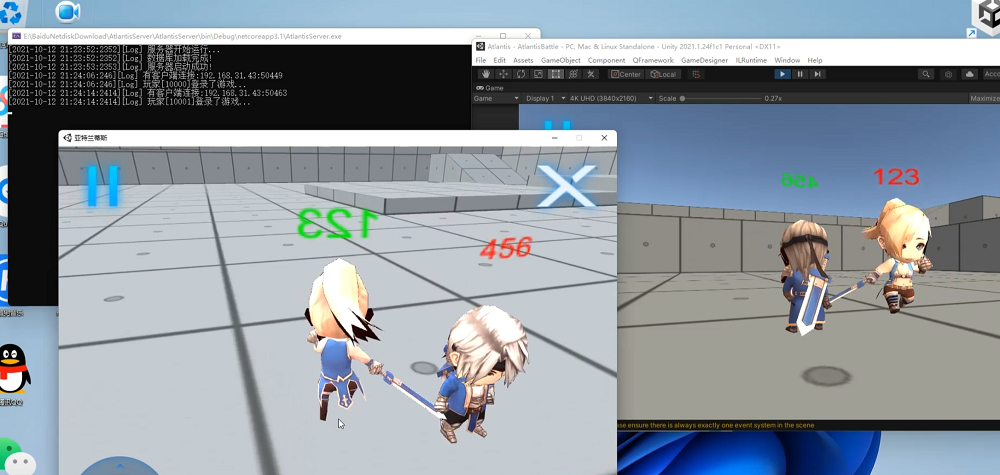
Task: Open the GameDesigner menu in Unity
Action: click(704, 60)
